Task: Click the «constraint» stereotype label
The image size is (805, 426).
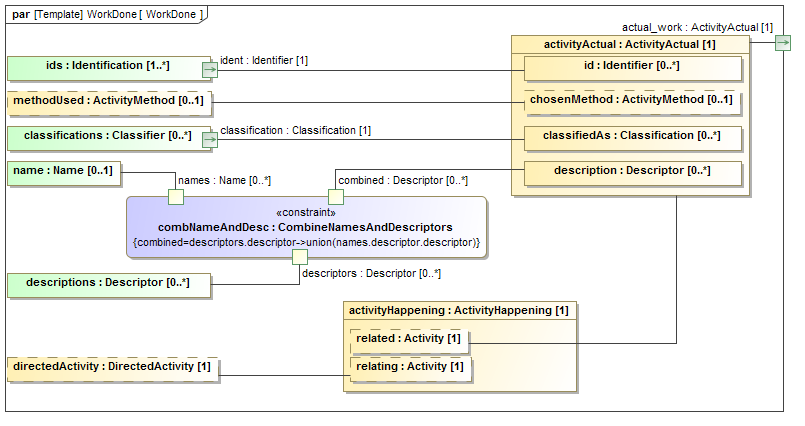Action: (x=306, y=212)
